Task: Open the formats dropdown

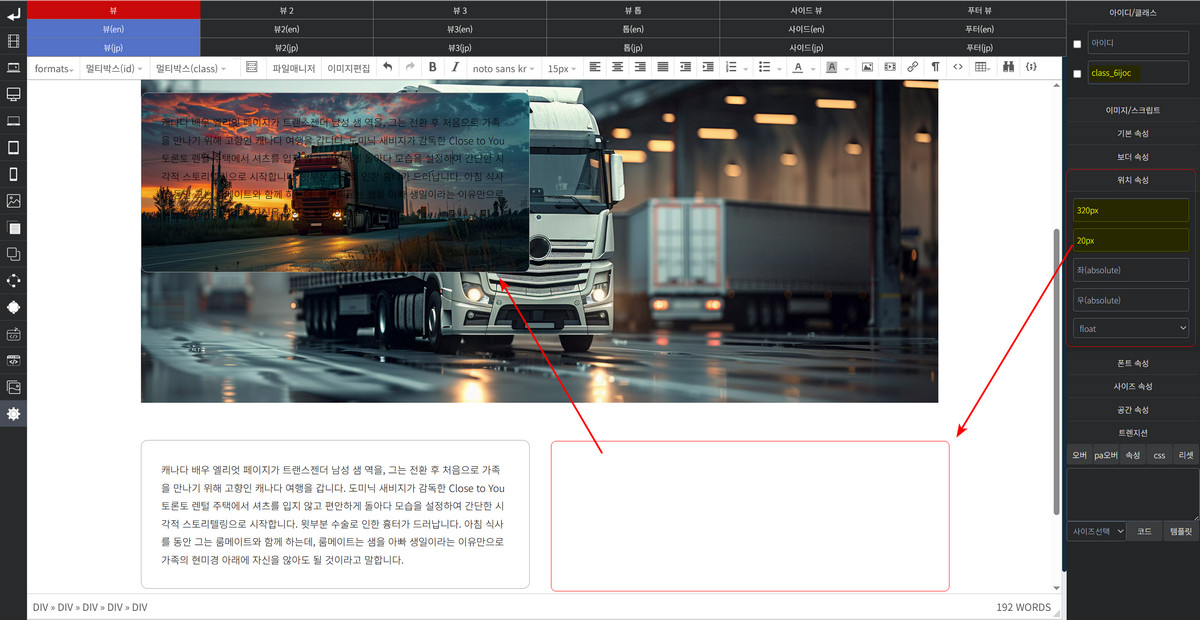Action: tap(54, 68)
